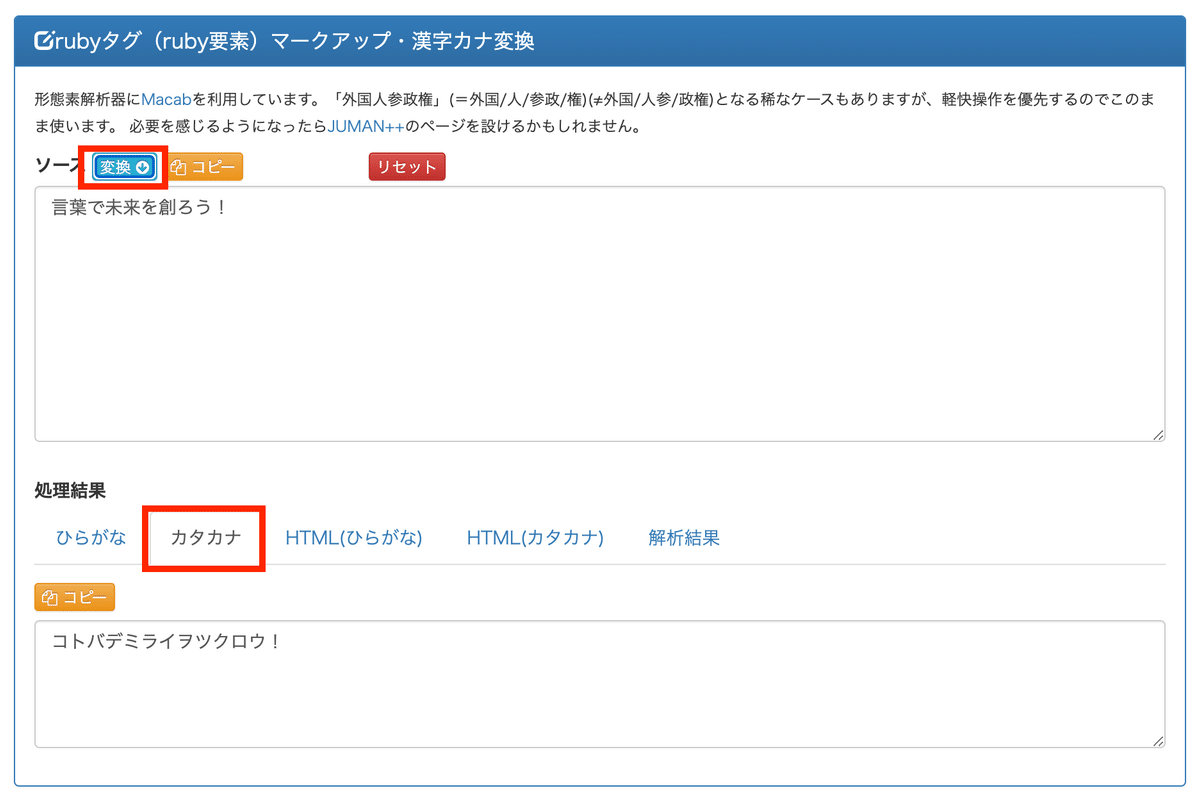Click the red リセット button

(x=407, y=167)
